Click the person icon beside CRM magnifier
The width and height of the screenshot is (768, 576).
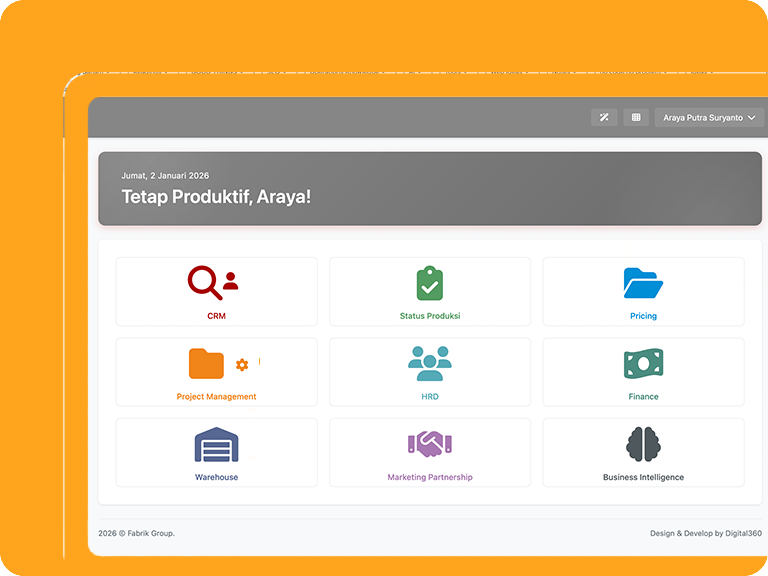[231, 281]
